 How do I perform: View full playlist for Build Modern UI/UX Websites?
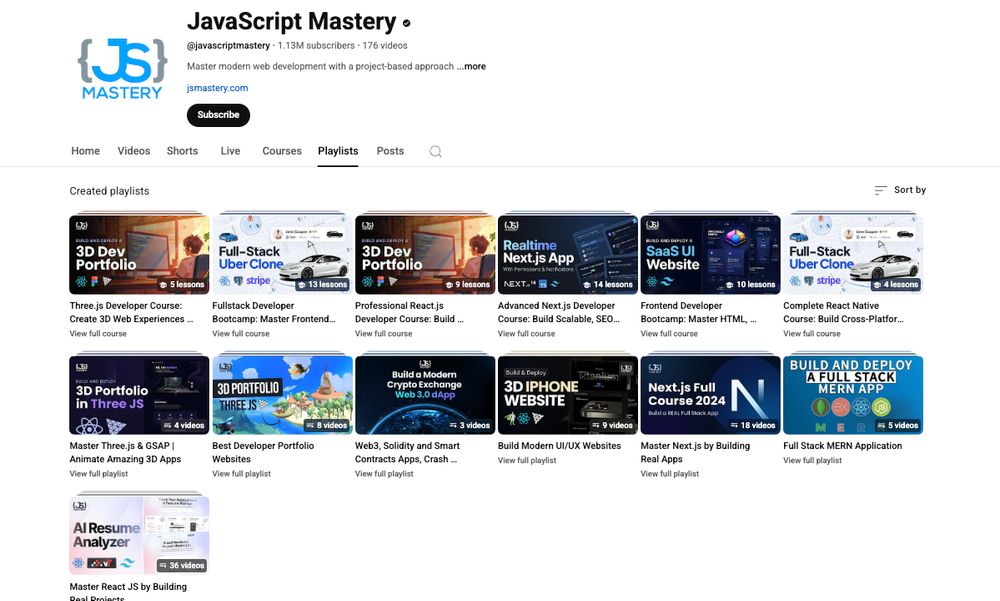(x=527, y=461)
